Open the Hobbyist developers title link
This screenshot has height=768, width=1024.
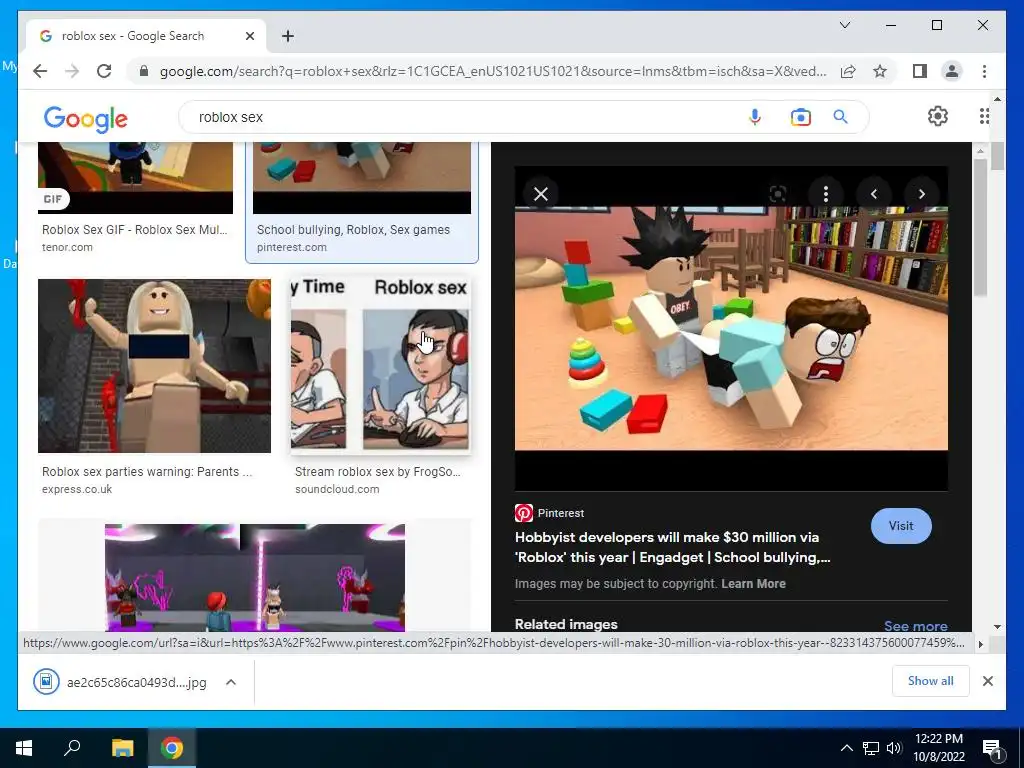pyautogui.click(x=673, y=547)
